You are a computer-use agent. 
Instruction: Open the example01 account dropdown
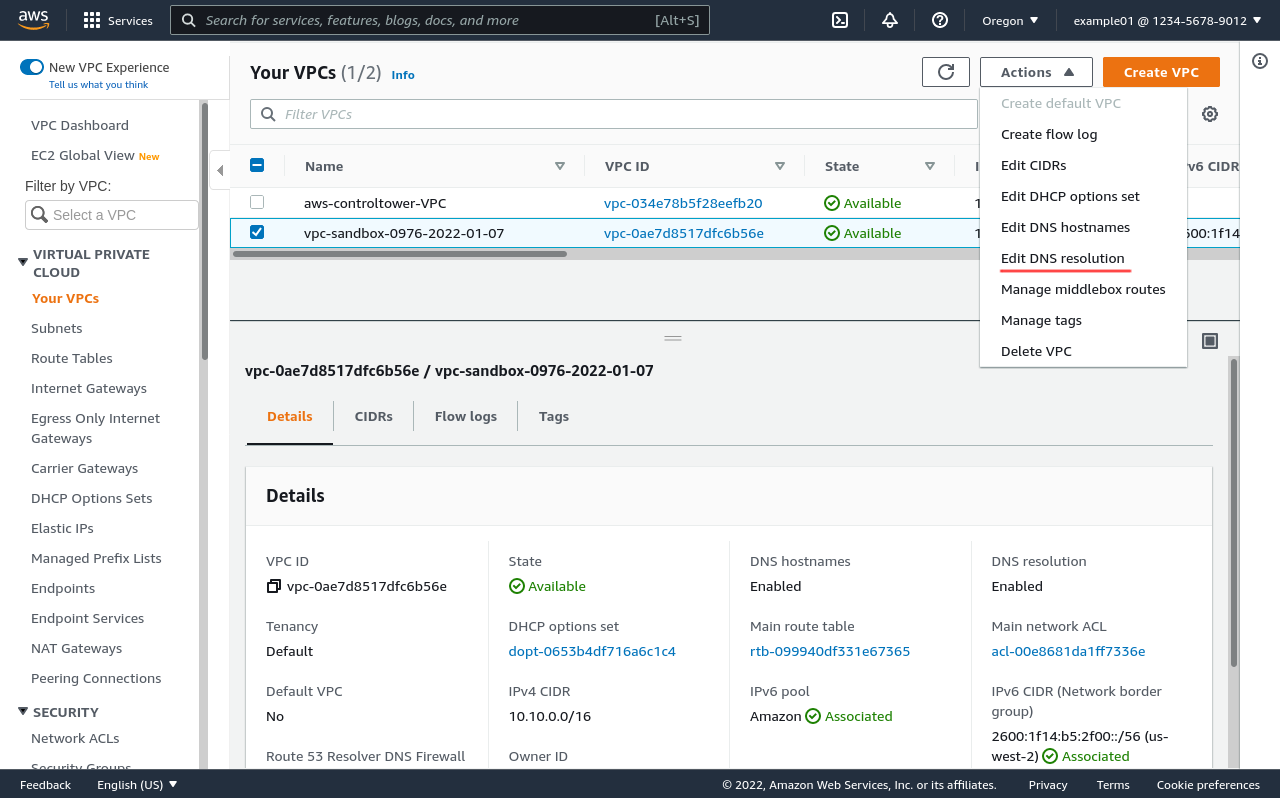click(1167, 20)
